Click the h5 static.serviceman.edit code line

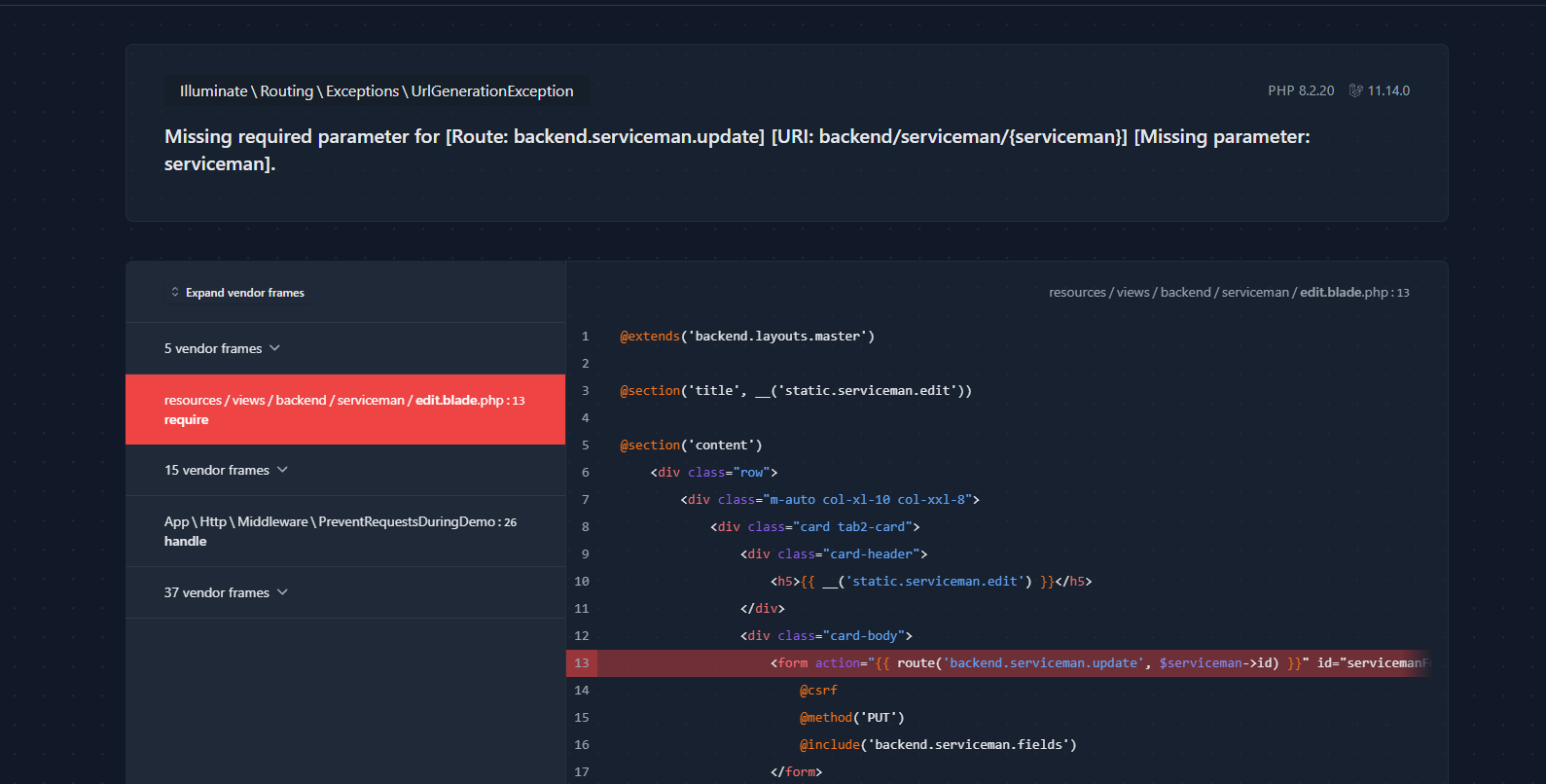tap(931, 581)
